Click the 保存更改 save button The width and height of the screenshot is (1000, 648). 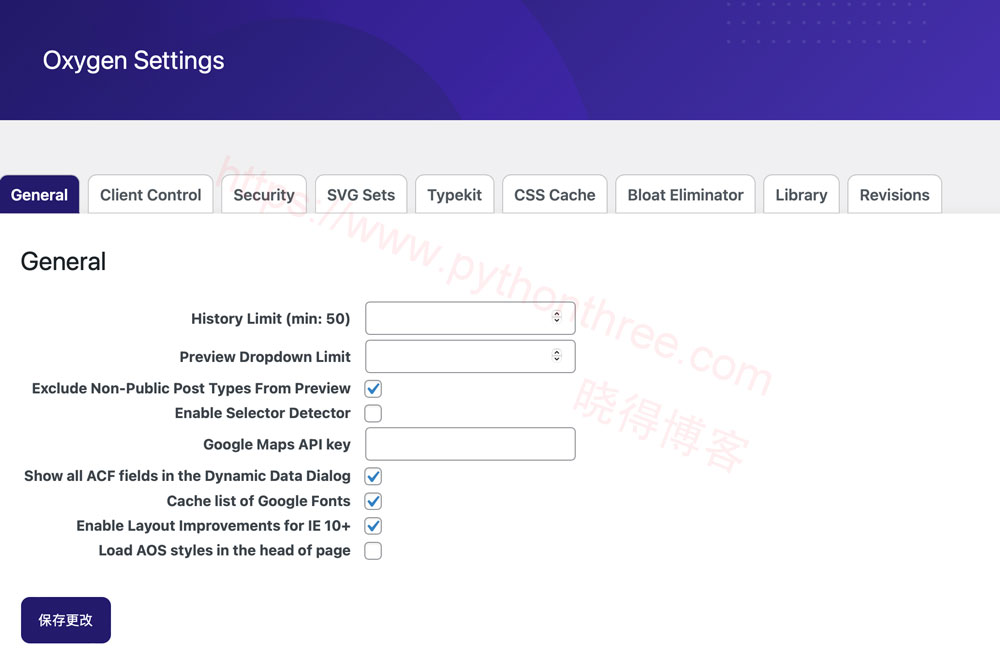(66, 620)
